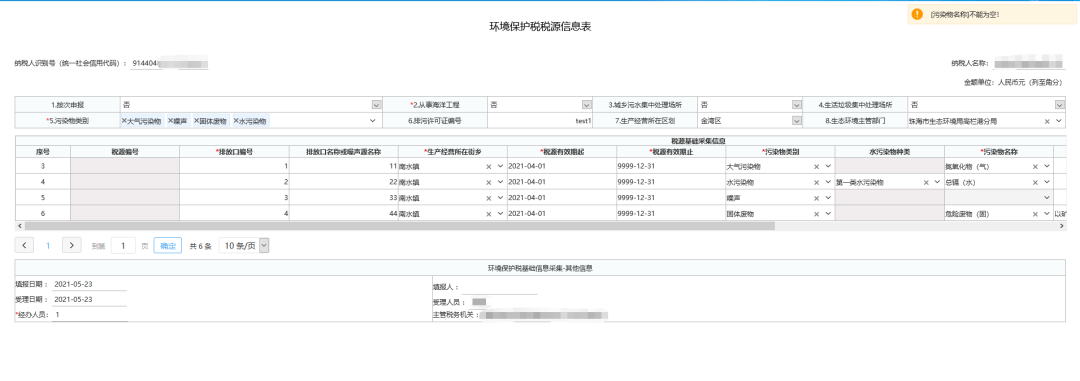Viewport: 1080px width, 381px height.
Task: Click the orange warning icon in the notification
Action: (x=917, y=14)
